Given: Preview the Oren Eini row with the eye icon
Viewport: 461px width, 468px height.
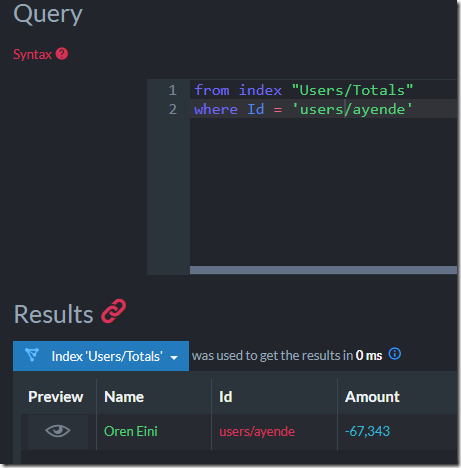Looking at the screenshot, I should click(x=58, y=431).
